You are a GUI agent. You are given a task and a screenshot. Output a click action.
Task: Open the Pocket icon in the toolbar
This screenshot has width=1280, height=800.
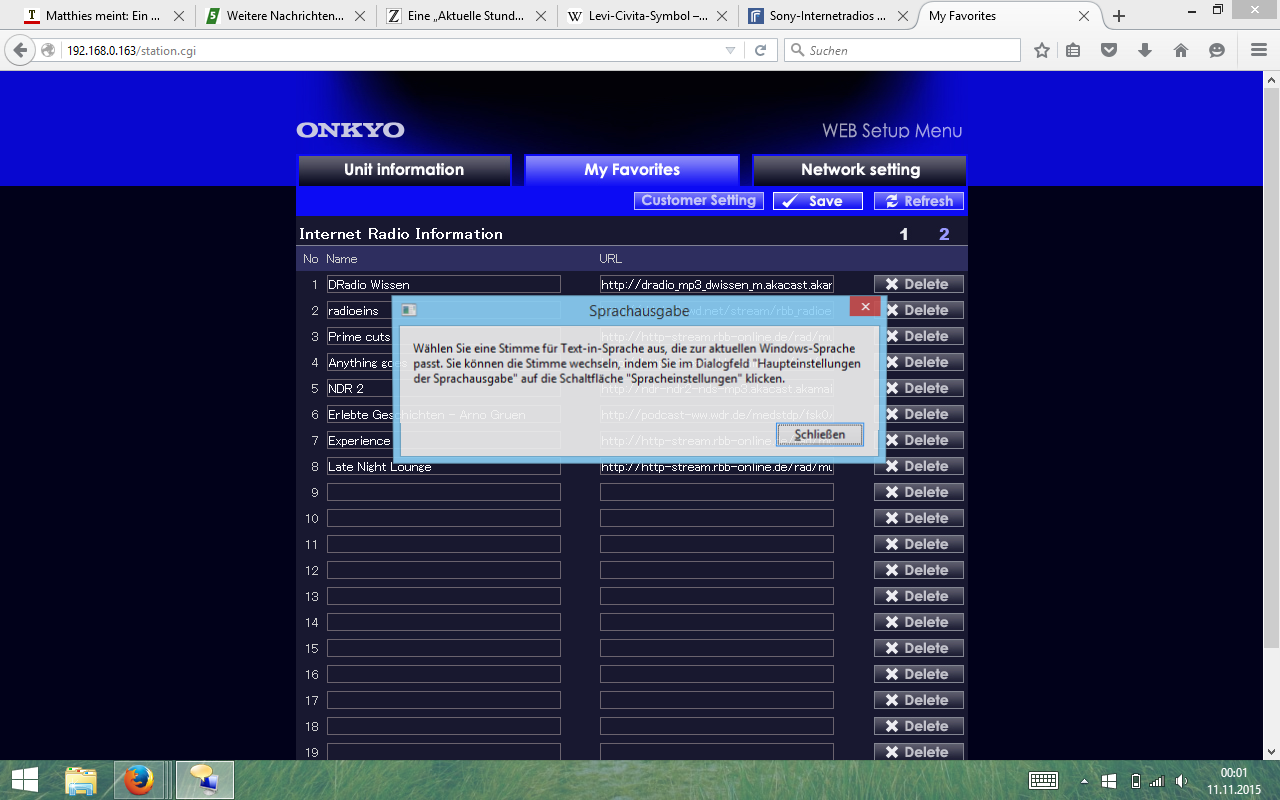pyautogui.click(x=1109, y=50)
